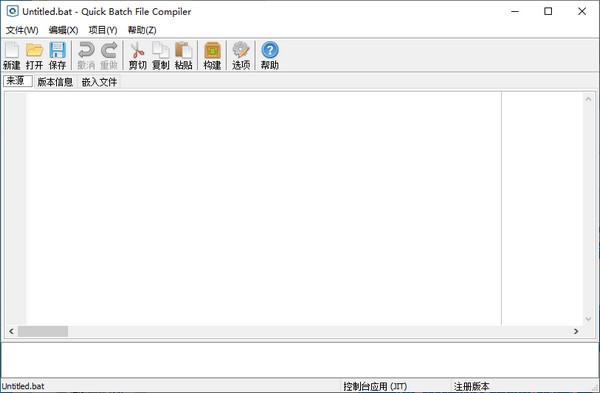Image resolution: width=600 pixels, height=393 pixels.
Task: Click the horizontal scrollbar right arrow
Action: (576, 331)
